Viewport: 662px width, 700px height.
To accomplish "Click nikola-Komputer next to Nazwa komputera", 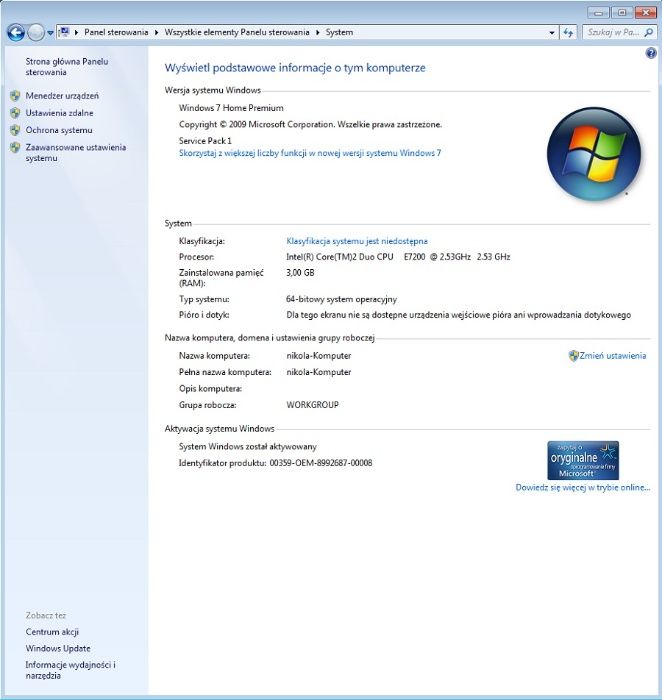I will [319, 356].
